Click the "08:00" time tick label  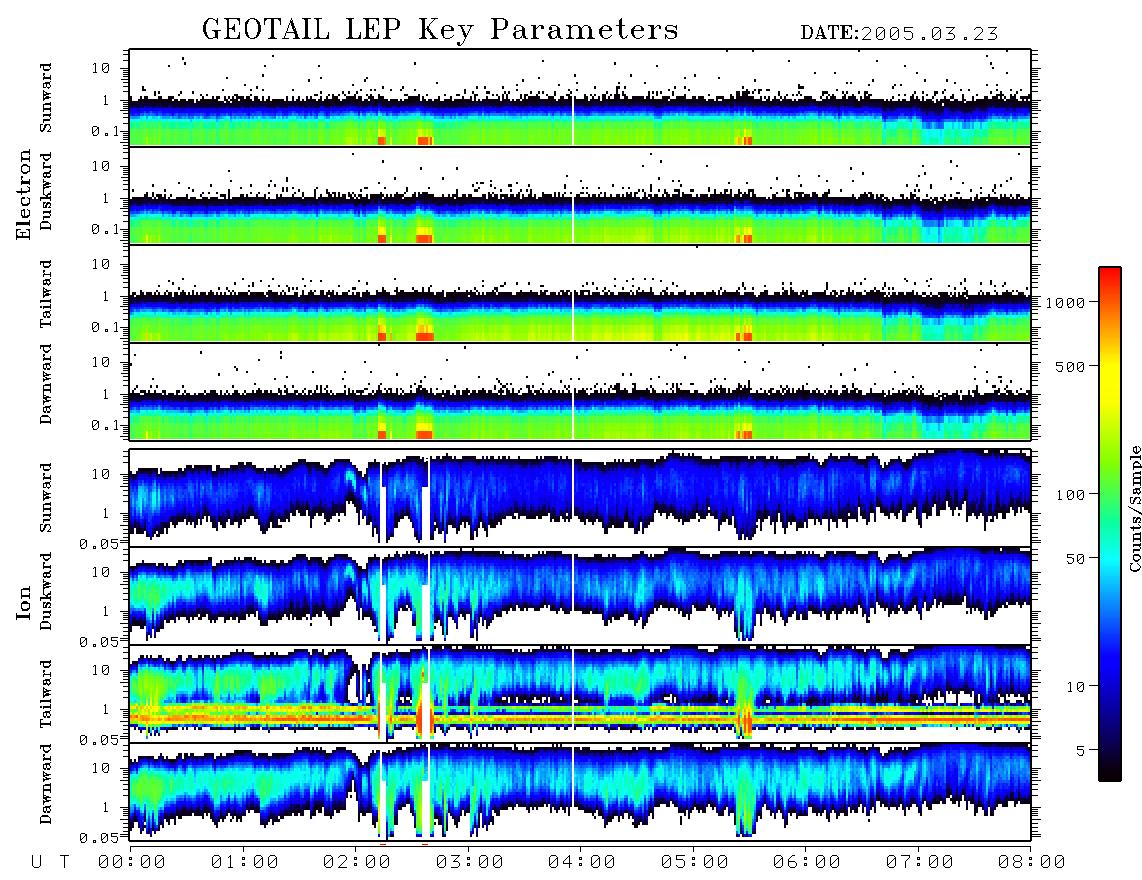[x=1032, y=862]
